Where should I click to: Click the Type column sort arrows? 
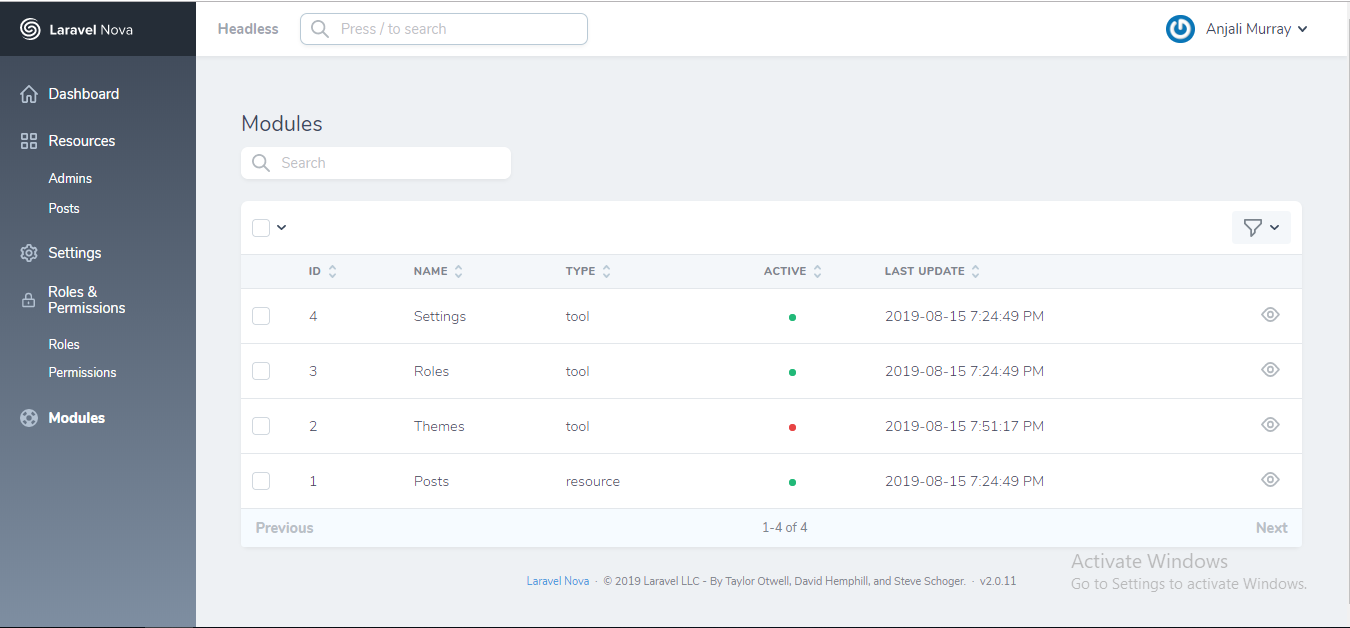(606, 271)
